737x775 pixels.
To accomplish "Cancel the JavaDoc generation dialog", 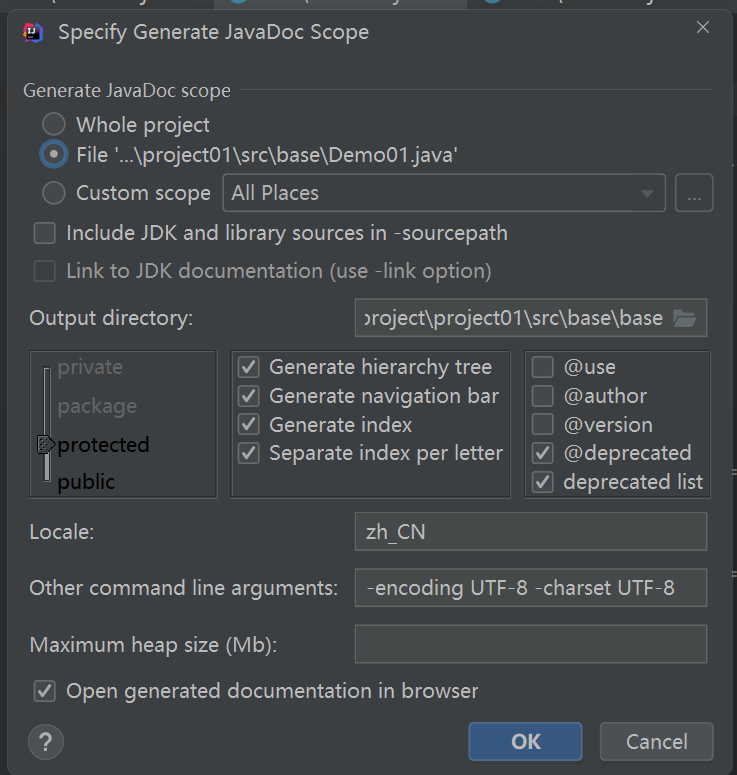I will (656, 741).
